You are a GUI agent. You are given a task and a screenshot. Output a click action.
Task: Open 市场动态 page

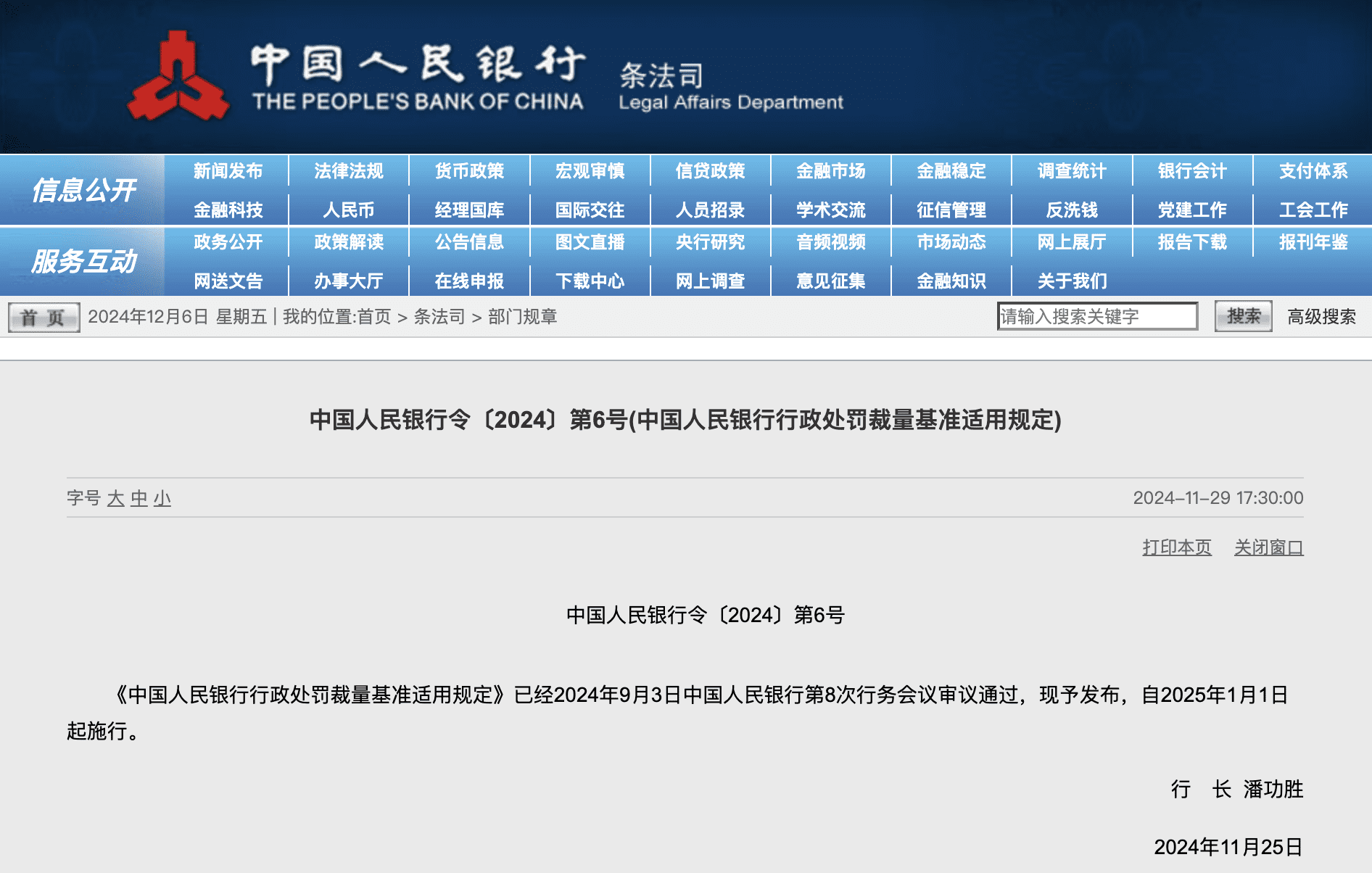pos(951,242)
